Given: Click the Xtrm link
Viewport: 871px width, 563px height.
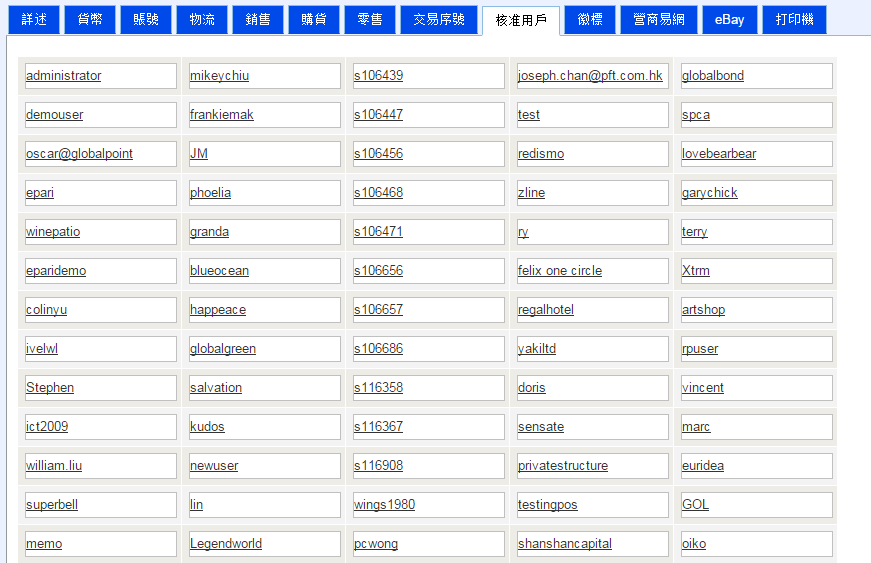Looking at the screenshot, I should pos(696,270).
